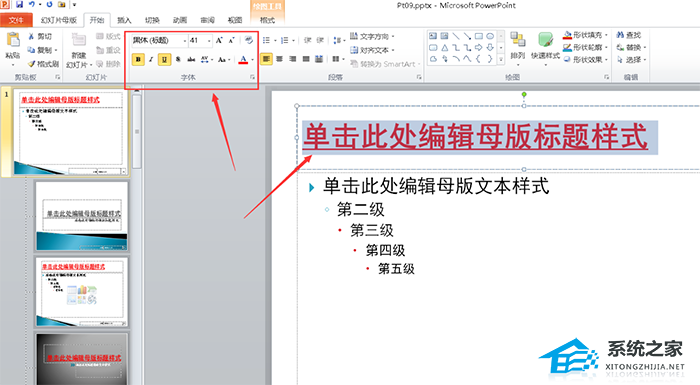Open the Line Spacing dropdown
700x385 pixels.
point(339,41)
